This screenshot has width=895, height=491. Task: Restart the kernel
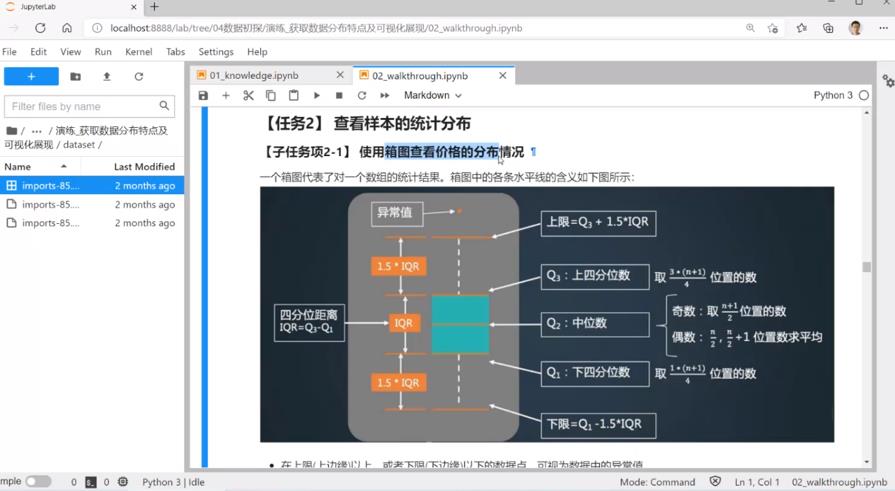(x=362, y=96)
